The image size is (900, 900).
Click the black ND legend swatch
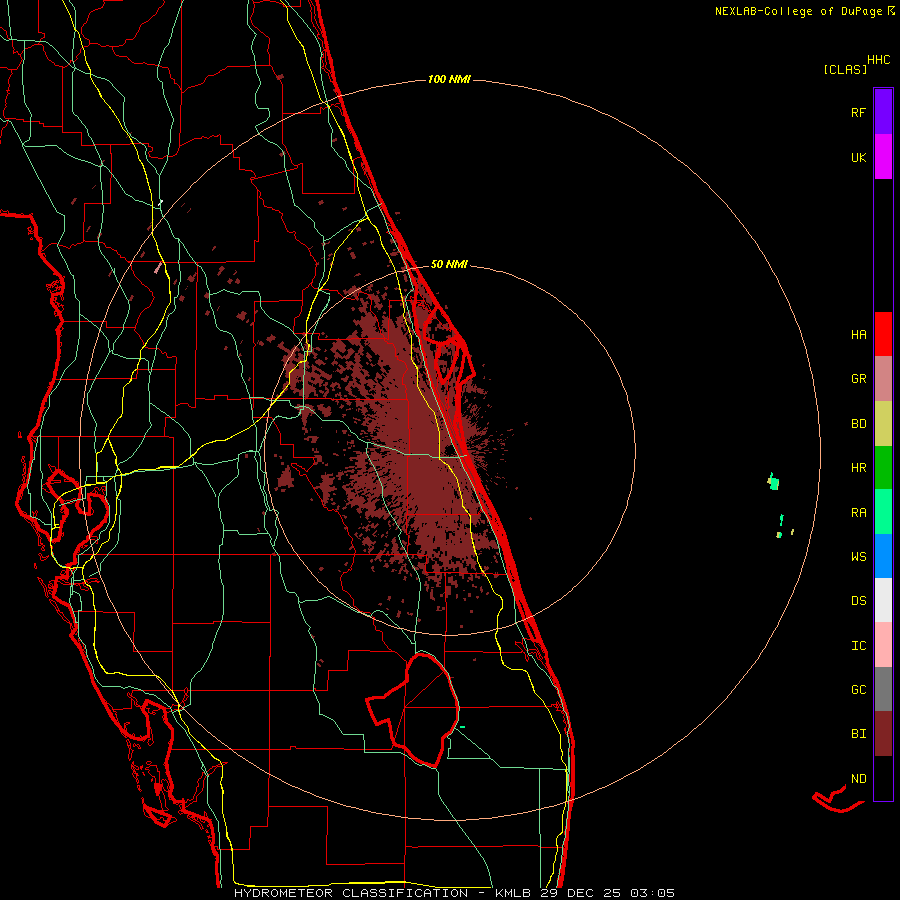click(883, 778)
